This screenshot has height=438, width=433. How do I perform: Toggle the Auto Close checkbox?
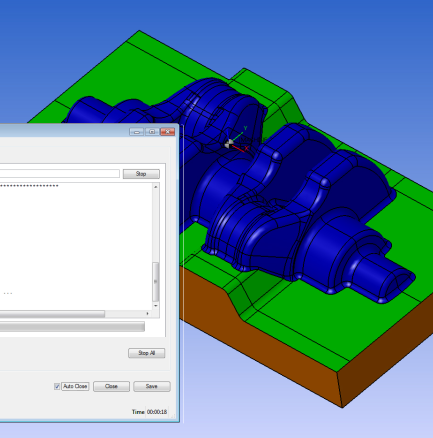[57, 386]
